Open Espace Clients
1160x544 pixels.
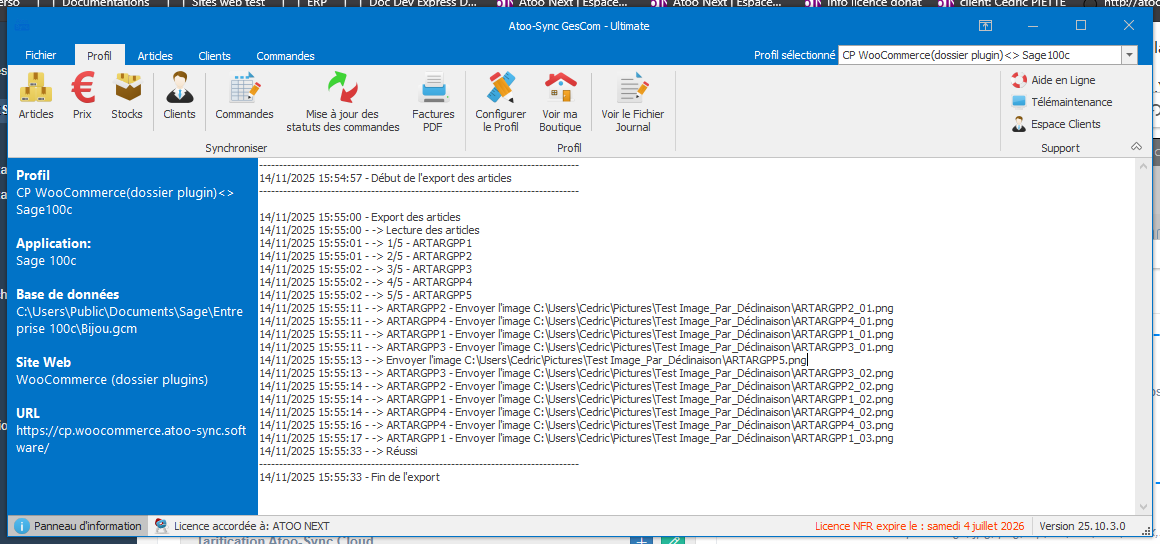pos(1056,124)
